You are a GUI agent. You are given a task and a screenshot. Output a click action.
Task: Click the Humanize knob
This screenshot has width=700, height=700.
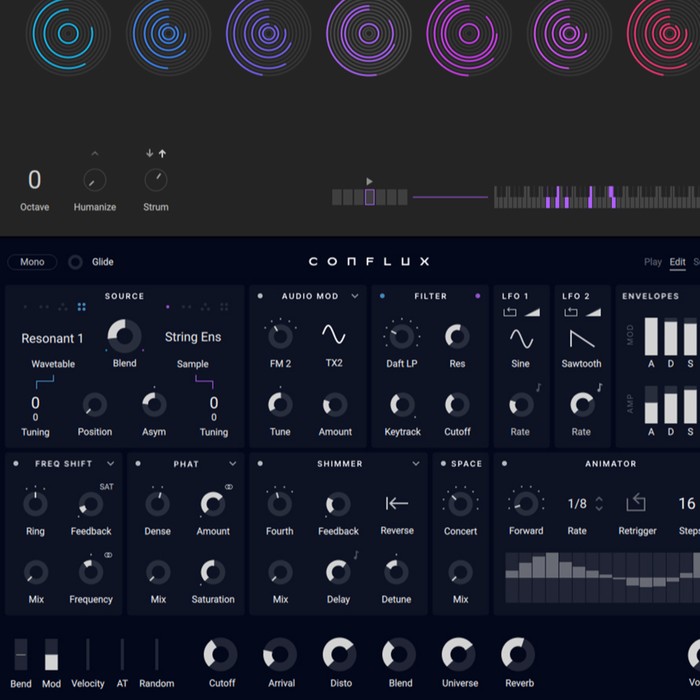click(95, 180)
